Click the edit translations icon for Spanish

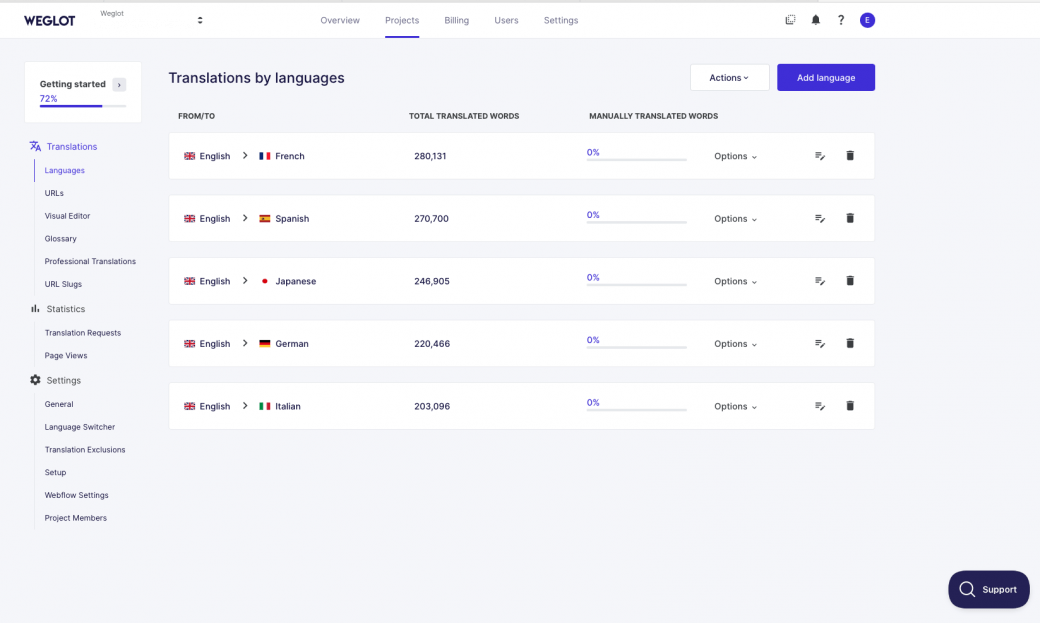tap(820, 218)
